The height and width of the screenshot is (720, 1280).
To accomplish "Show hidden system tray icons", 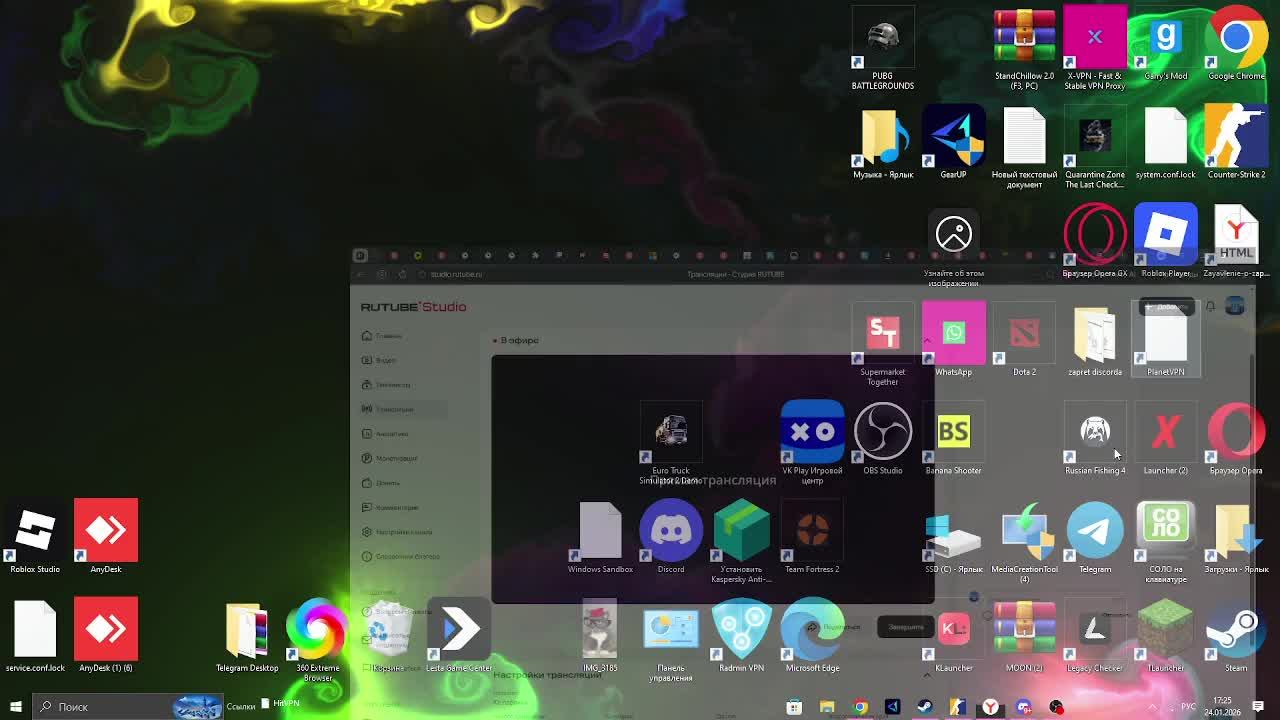I will [1152, 707].
